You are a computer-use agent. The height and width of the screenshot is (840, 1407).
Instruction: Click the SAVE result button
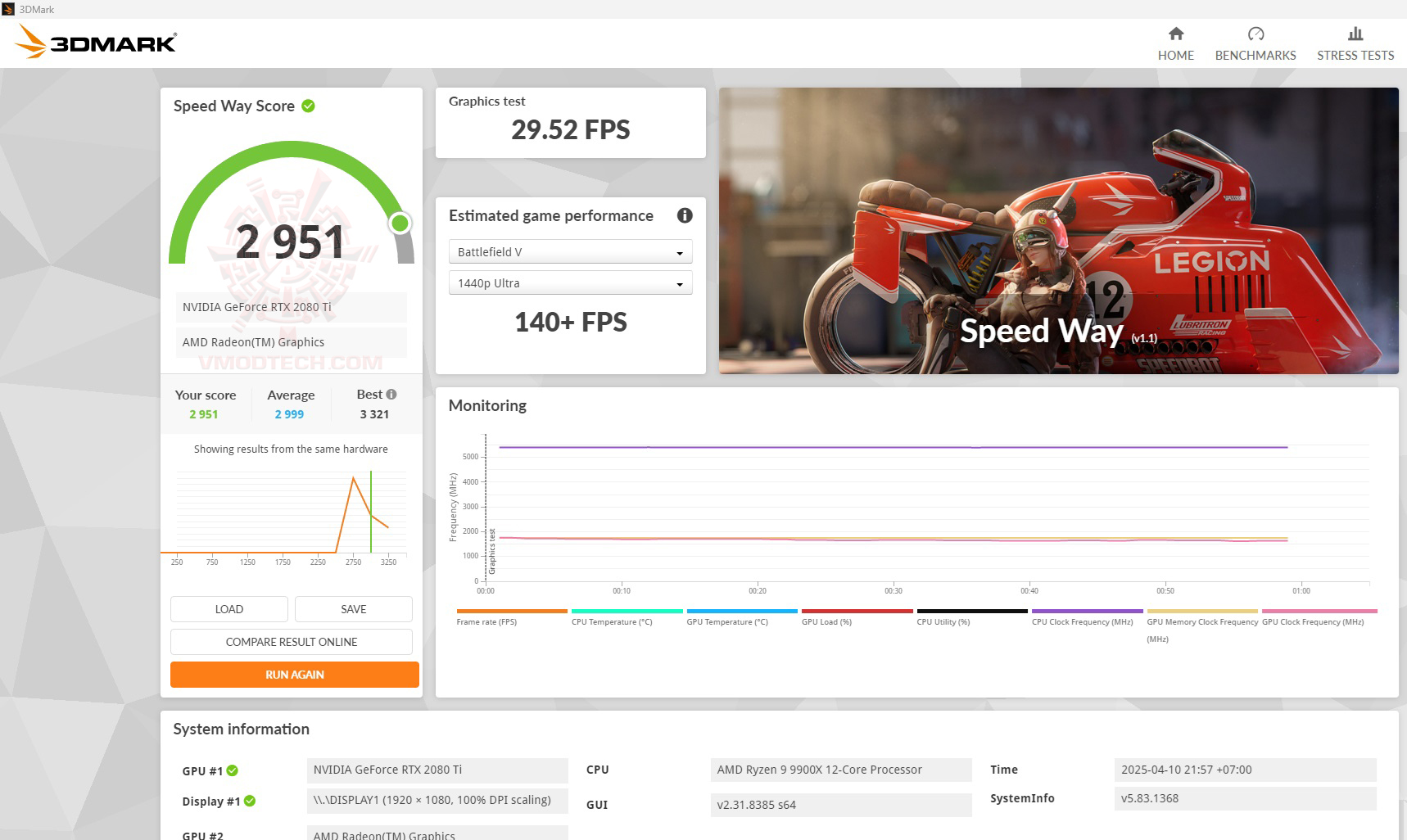coord(353,608)
